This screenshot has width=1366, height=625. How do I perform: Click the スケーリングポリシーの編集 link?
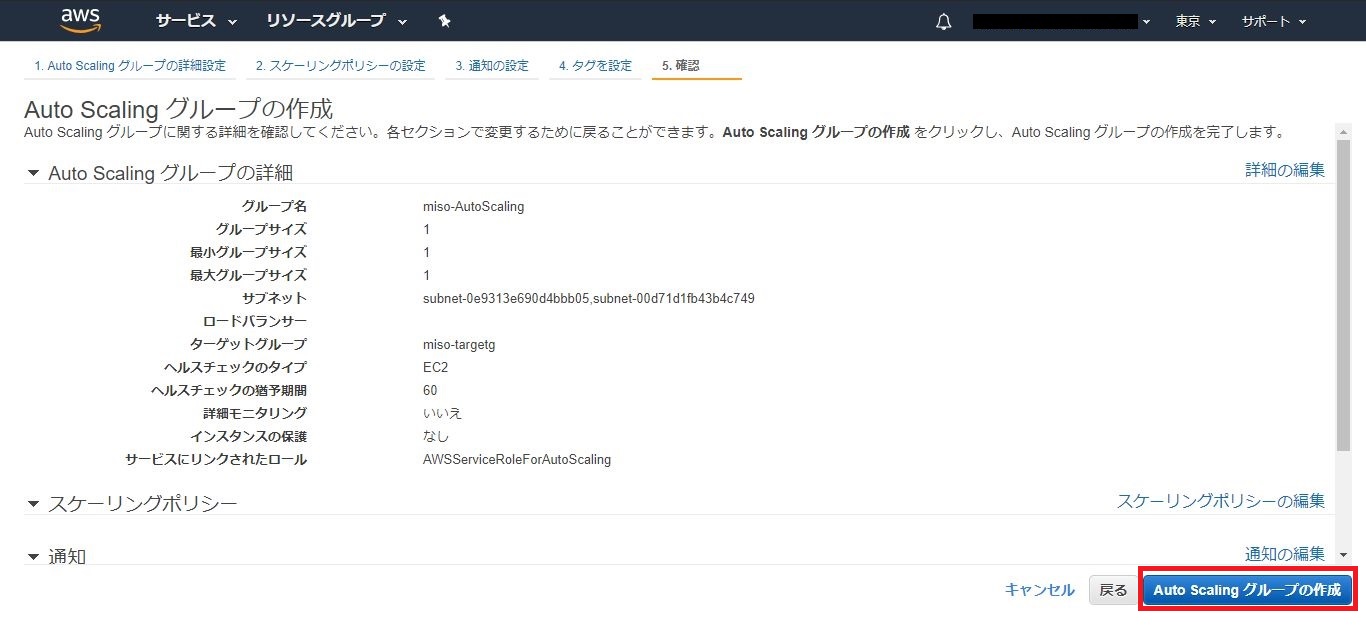(x=1220, y=501)
